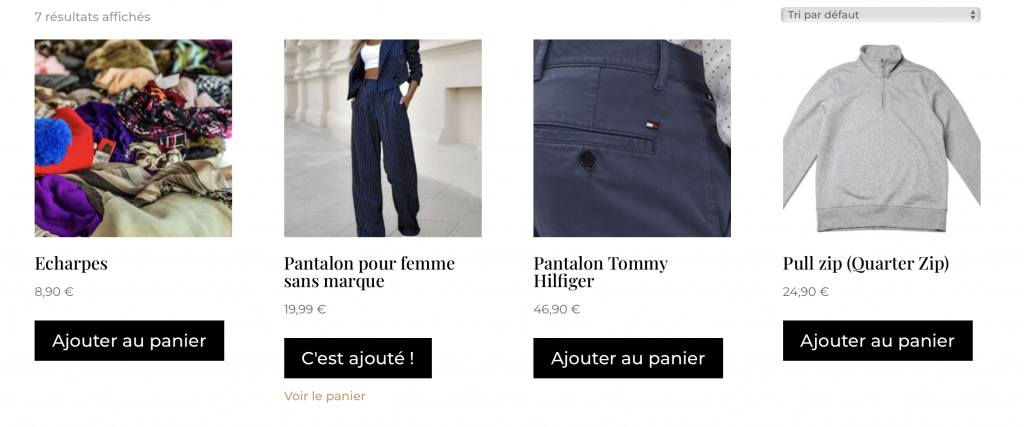Click the '7 résultats affichés' text
This screenshot has height=427, width=1024.
[93, 17]
